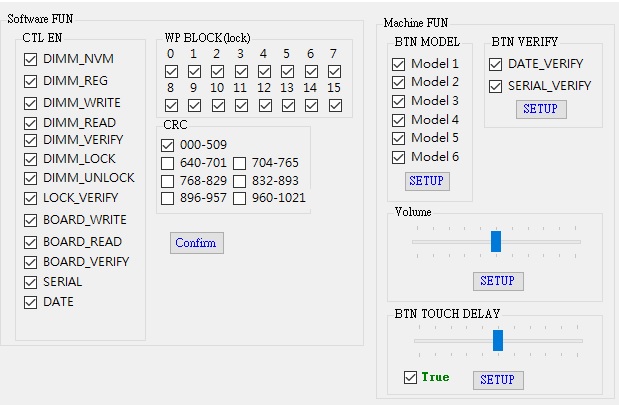
Task: Uncheck the SERIAL checkbox in CTL EN
Action: click(x=31, y=282)
